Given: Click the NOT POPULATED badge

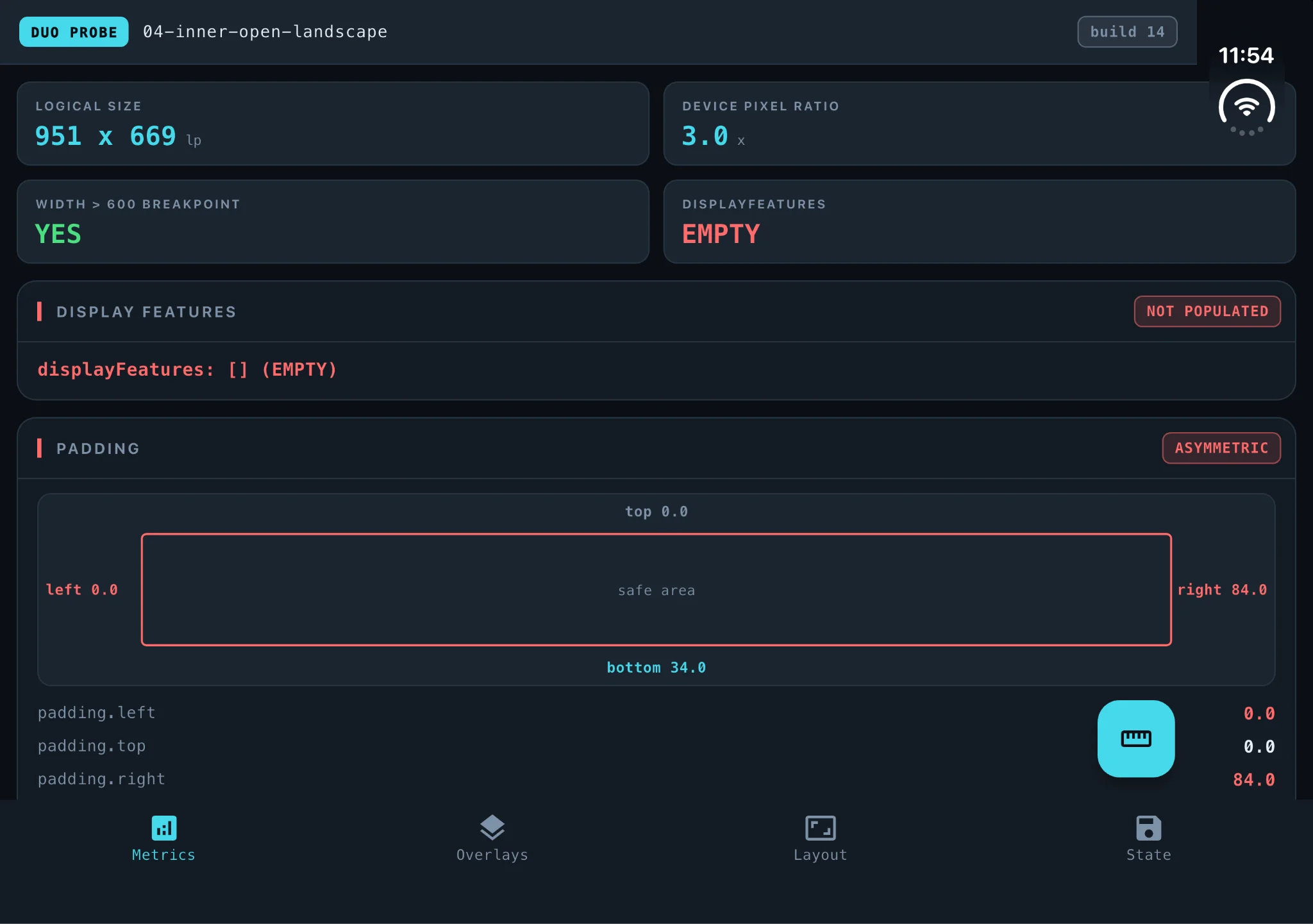Looking at the screenshot, I should point(1207,312).
